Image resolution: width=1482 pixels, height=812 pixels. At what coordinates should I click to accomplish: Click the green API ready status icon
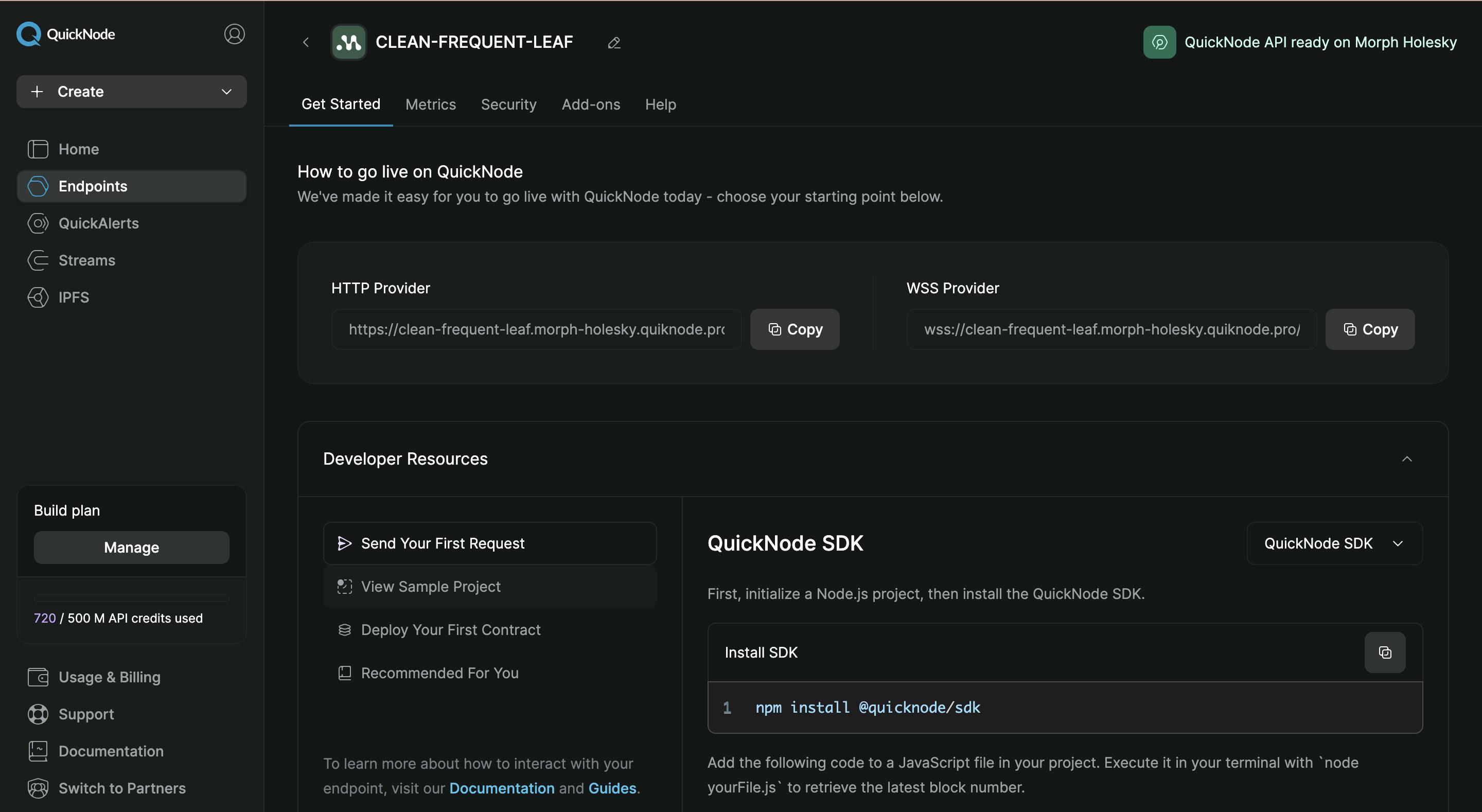[1159, 42]
